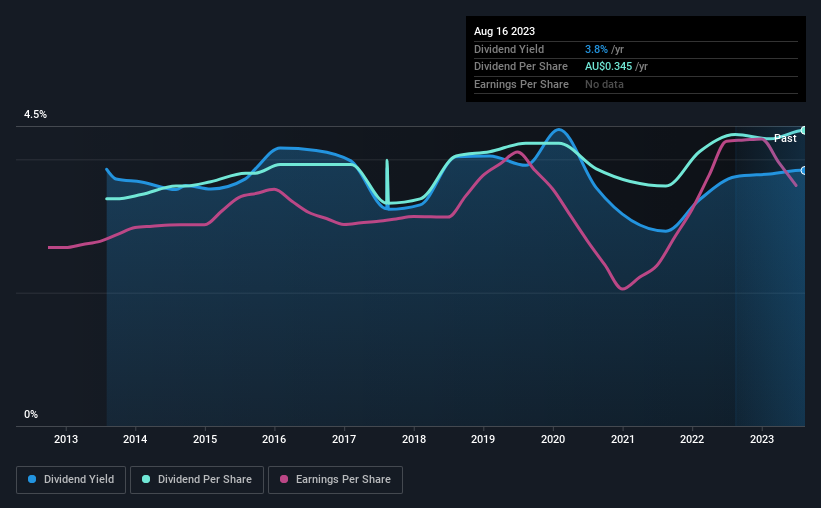Select the 2021 label on the x-axis
Screen dimensions: 821x508
(x=623, y=439)
